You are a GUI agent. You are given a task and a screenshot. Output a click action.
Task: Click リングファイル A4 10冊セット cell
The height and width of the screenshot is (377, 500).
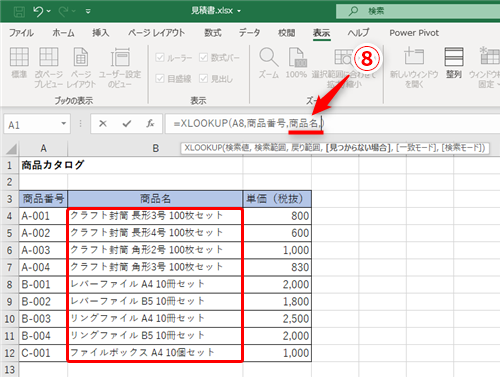155,319
